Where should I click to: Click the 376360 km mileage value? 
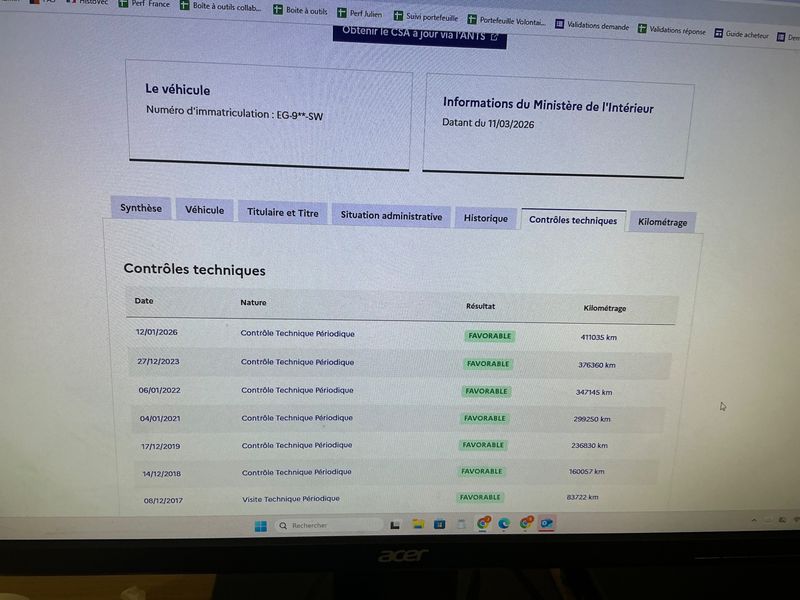(596, 365)
